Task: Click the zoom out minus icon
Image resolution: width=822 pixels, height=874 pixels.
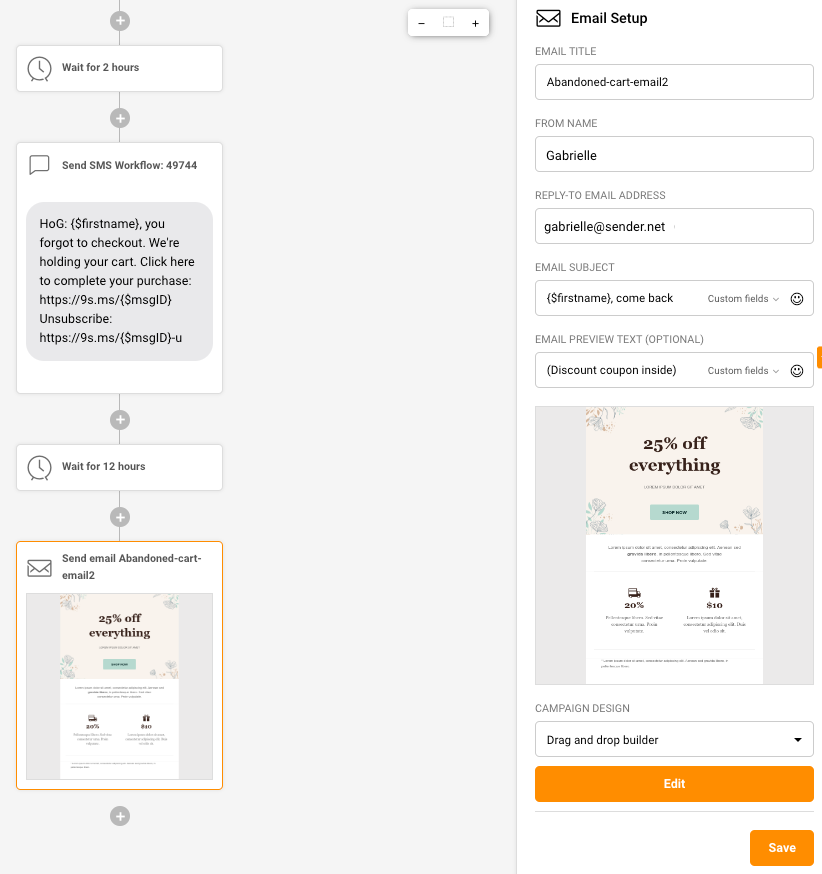Action: pos(421,23)
